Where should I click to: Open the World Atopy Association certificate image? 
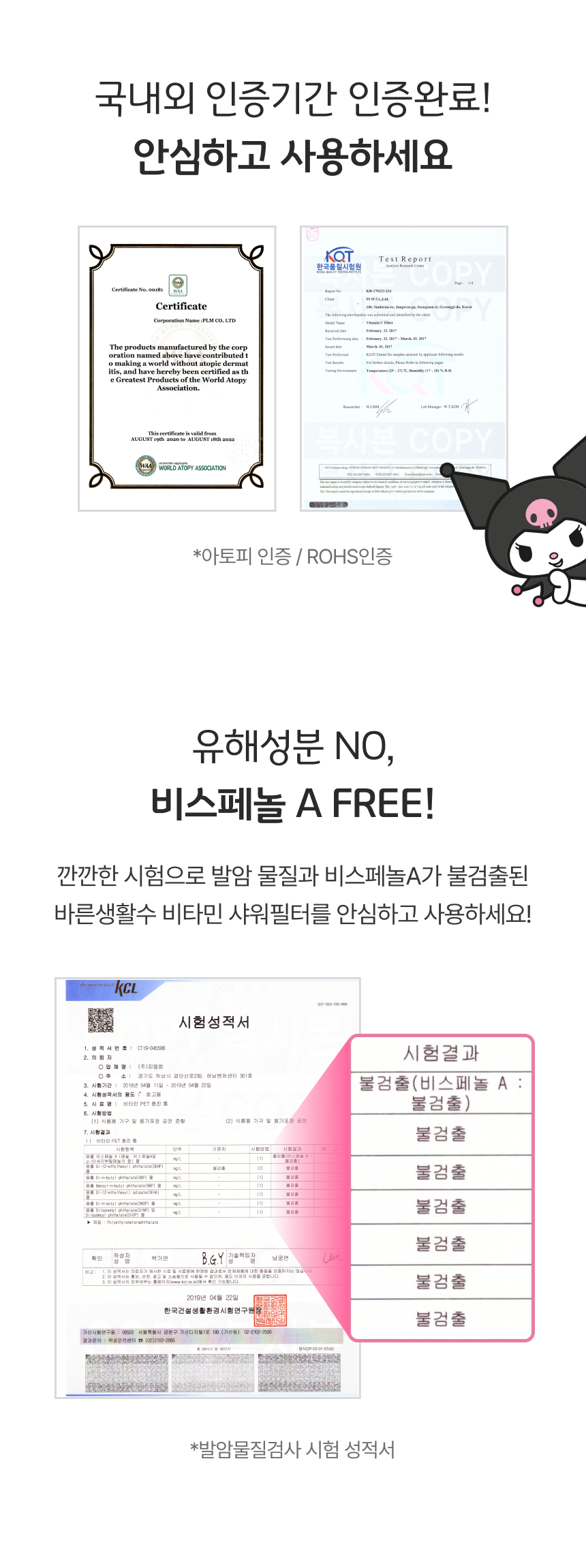177,369
